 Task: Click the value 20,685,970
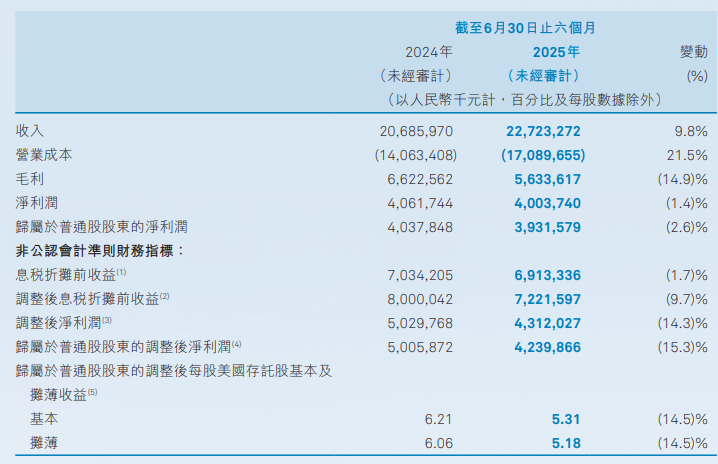tap(416, 131)
